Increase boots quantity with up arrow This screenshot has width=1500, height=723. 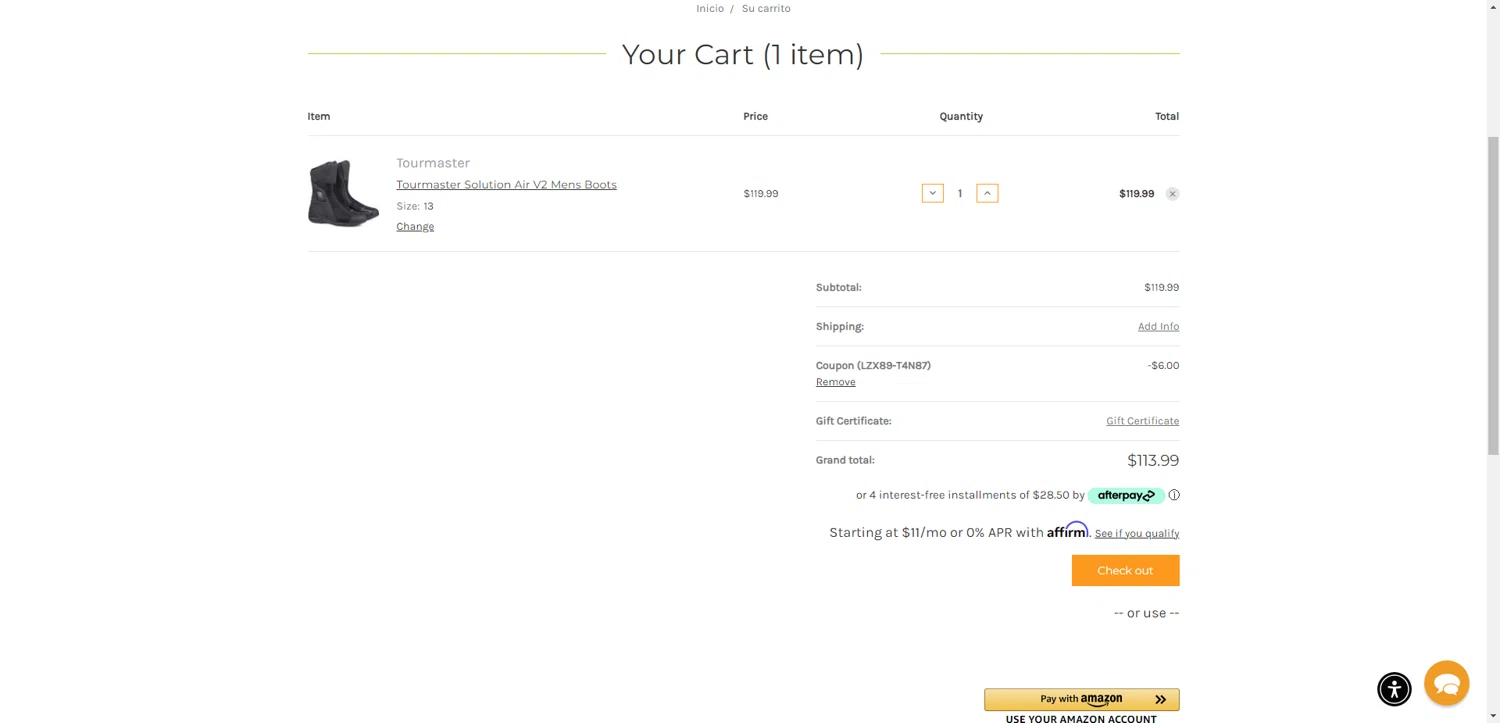click(987, 193)
